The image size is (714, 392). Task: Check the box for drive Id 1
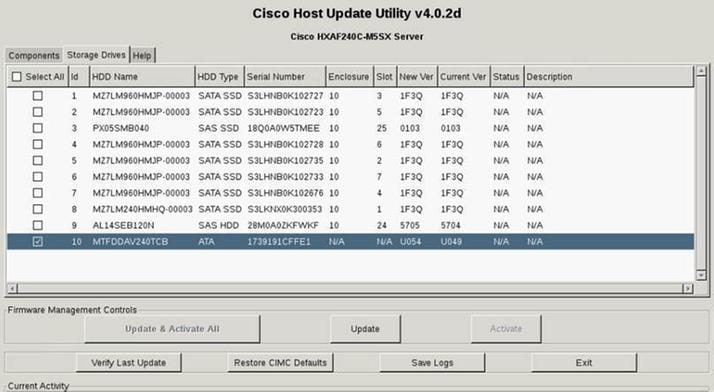pyautogui.click(x=38, y=96)
